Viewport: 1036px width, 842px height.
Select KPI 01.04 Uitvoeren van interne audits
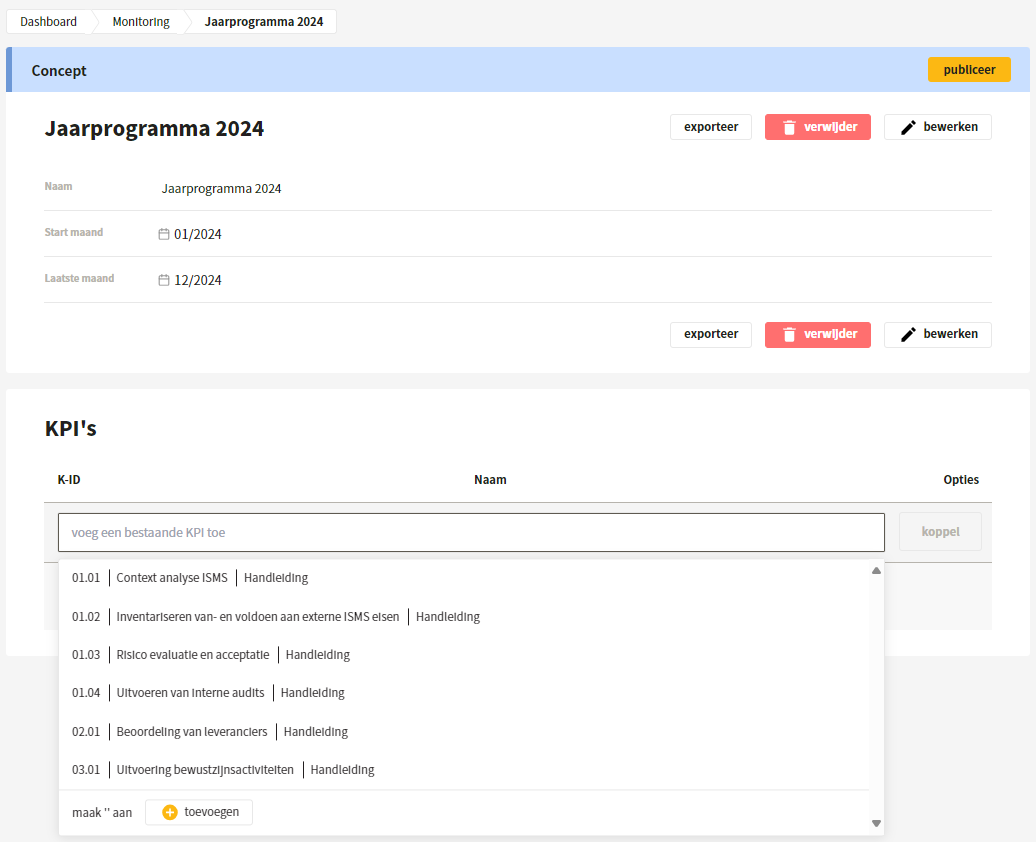463,693
